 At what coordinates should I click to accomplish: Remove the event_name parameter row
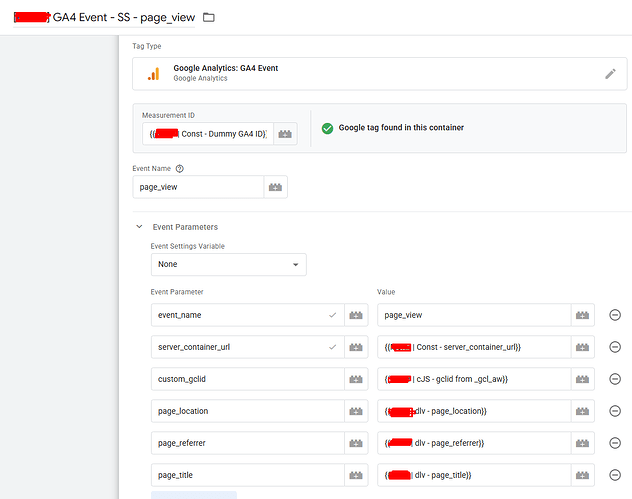click(x=615, y=315)
